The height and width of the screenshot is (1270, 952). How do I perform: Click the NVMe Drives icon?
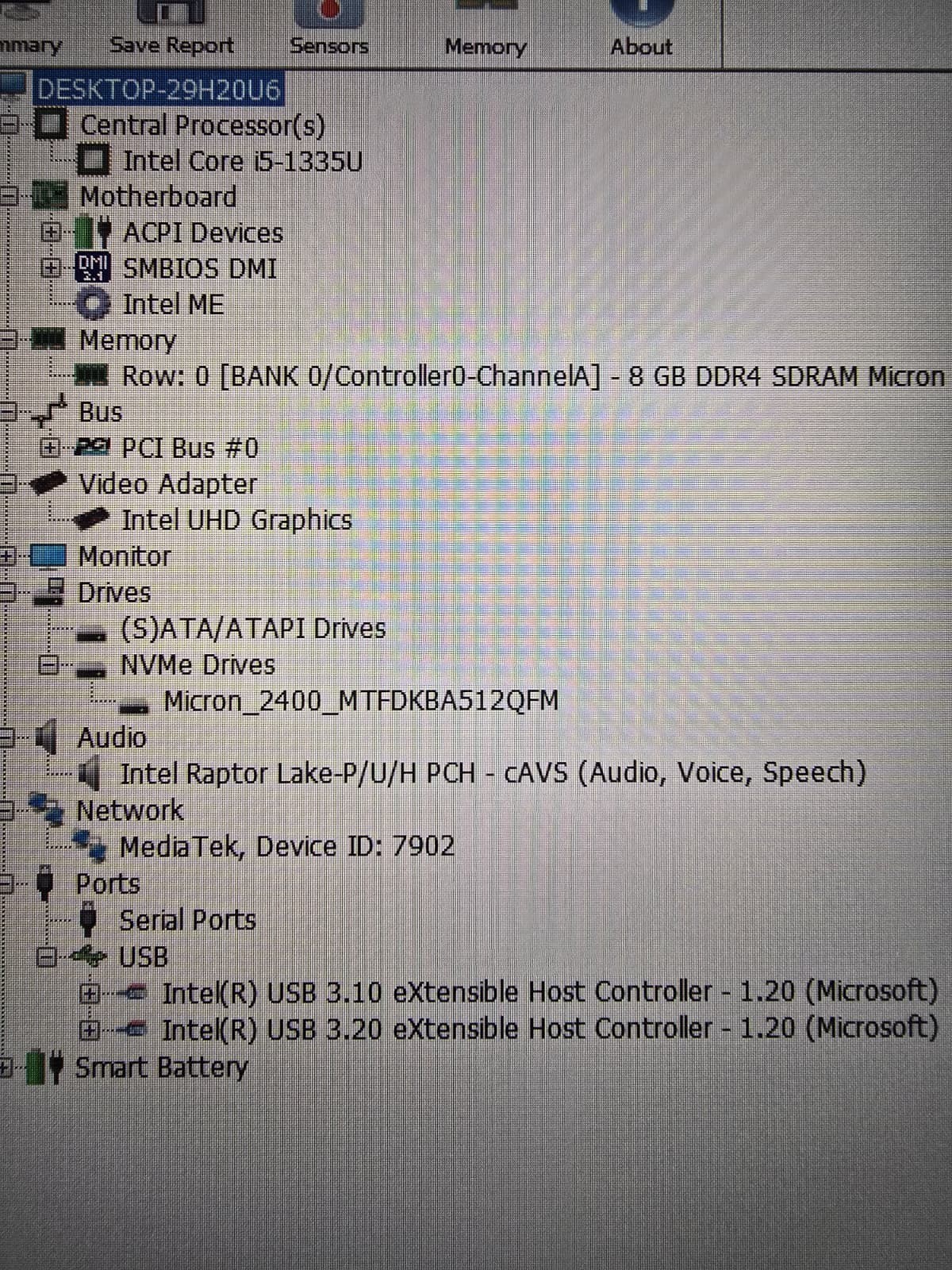coord(90,668)
